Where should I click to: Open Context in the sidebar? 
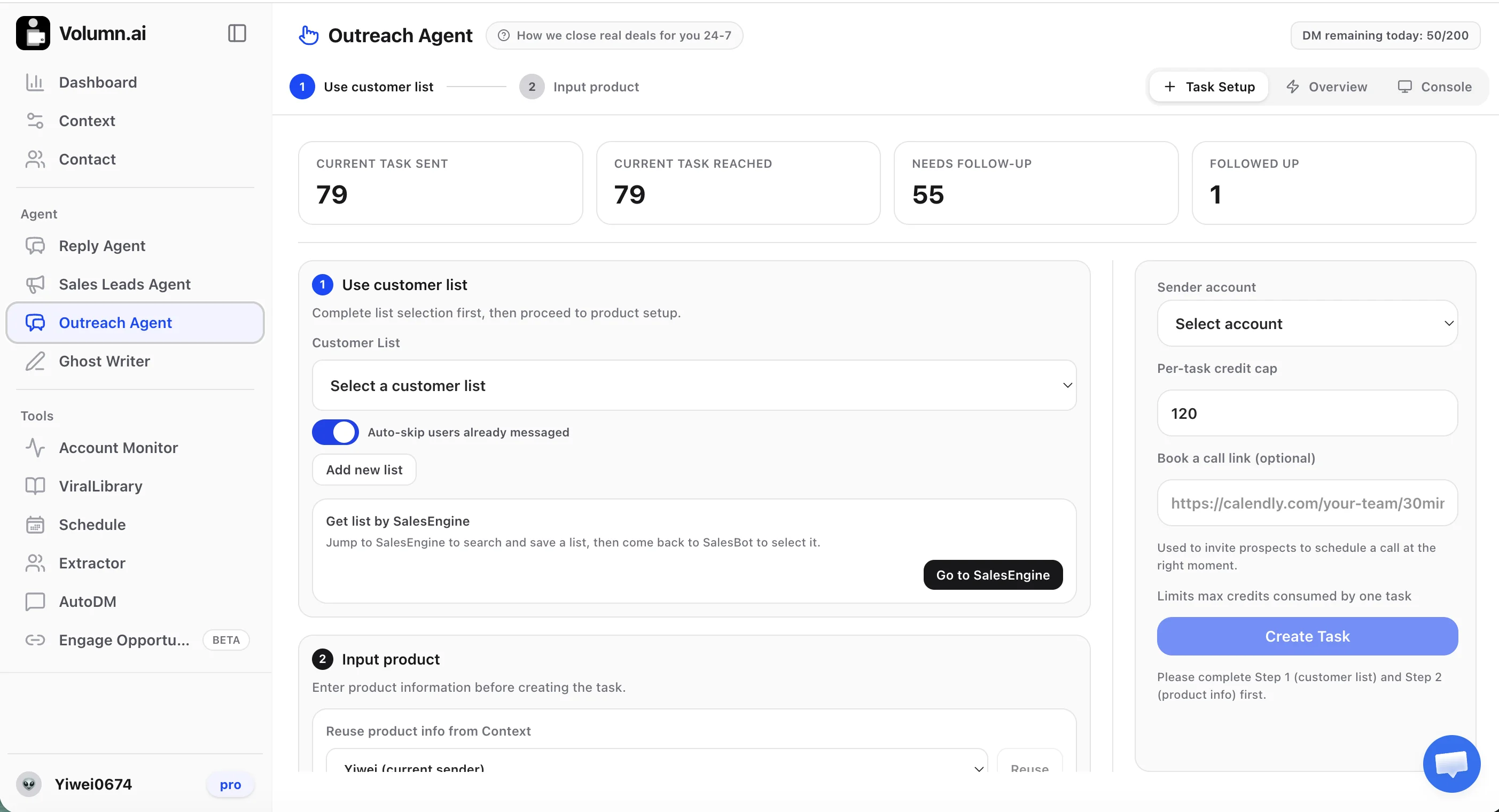pos(135,121)
